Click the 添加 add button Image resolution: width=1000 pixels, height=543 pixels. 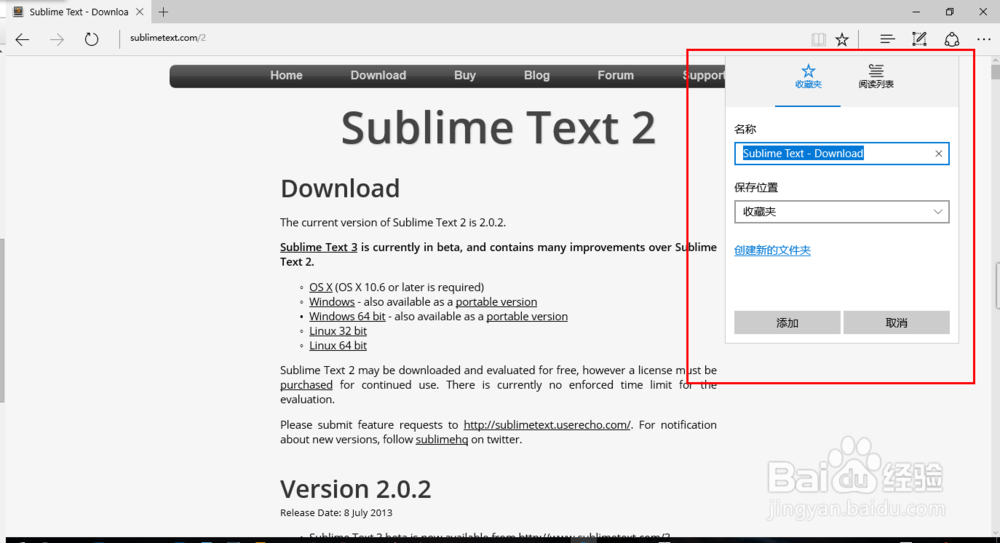(x=787, y=323)
